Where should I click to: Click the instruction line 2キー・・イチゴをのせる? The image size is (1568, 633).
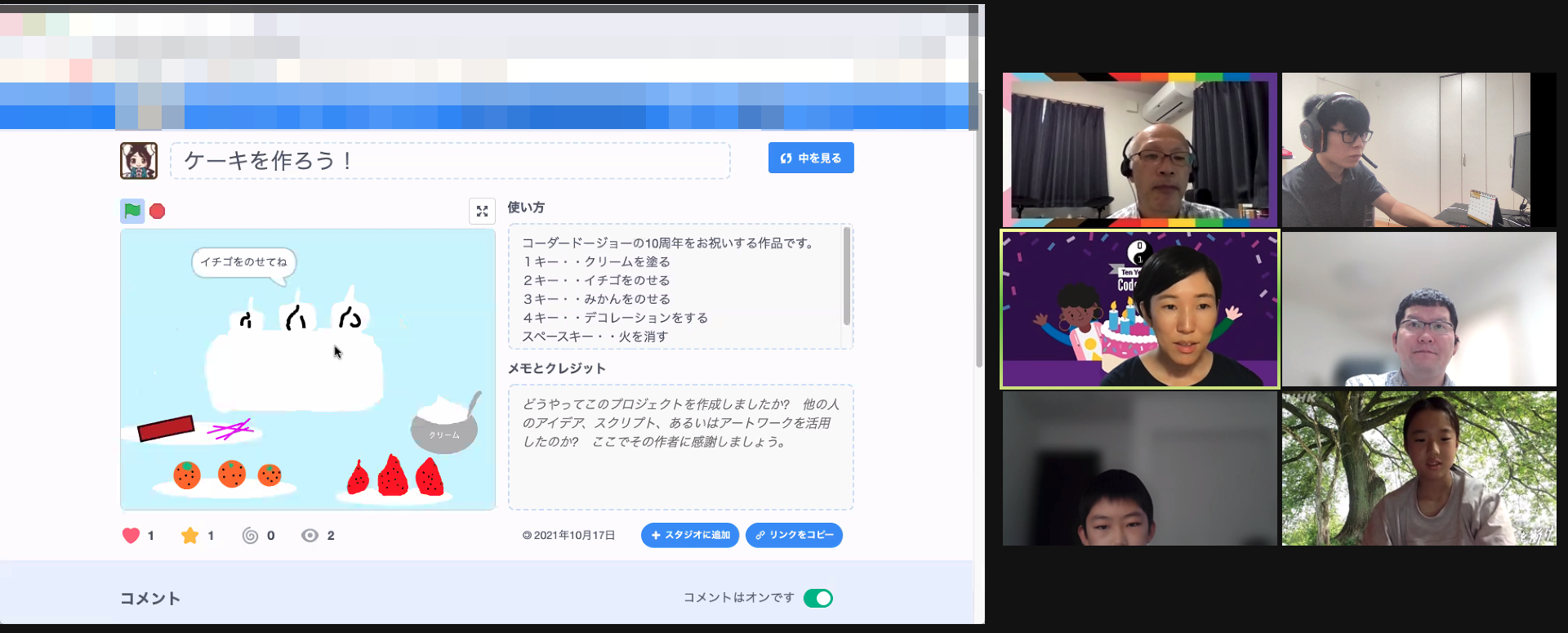coord(596,280)
